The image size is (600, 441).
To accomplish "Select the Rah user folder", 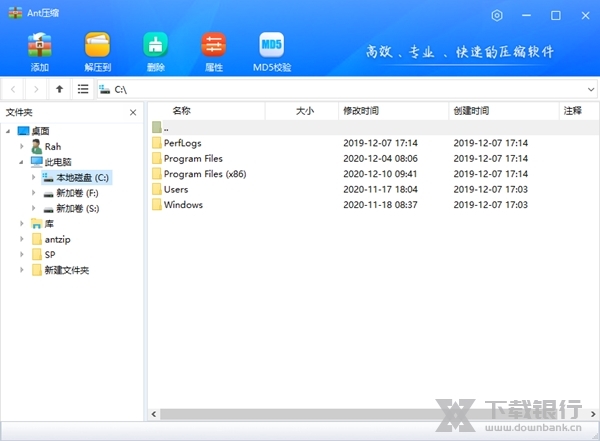I will click(46, 147).
